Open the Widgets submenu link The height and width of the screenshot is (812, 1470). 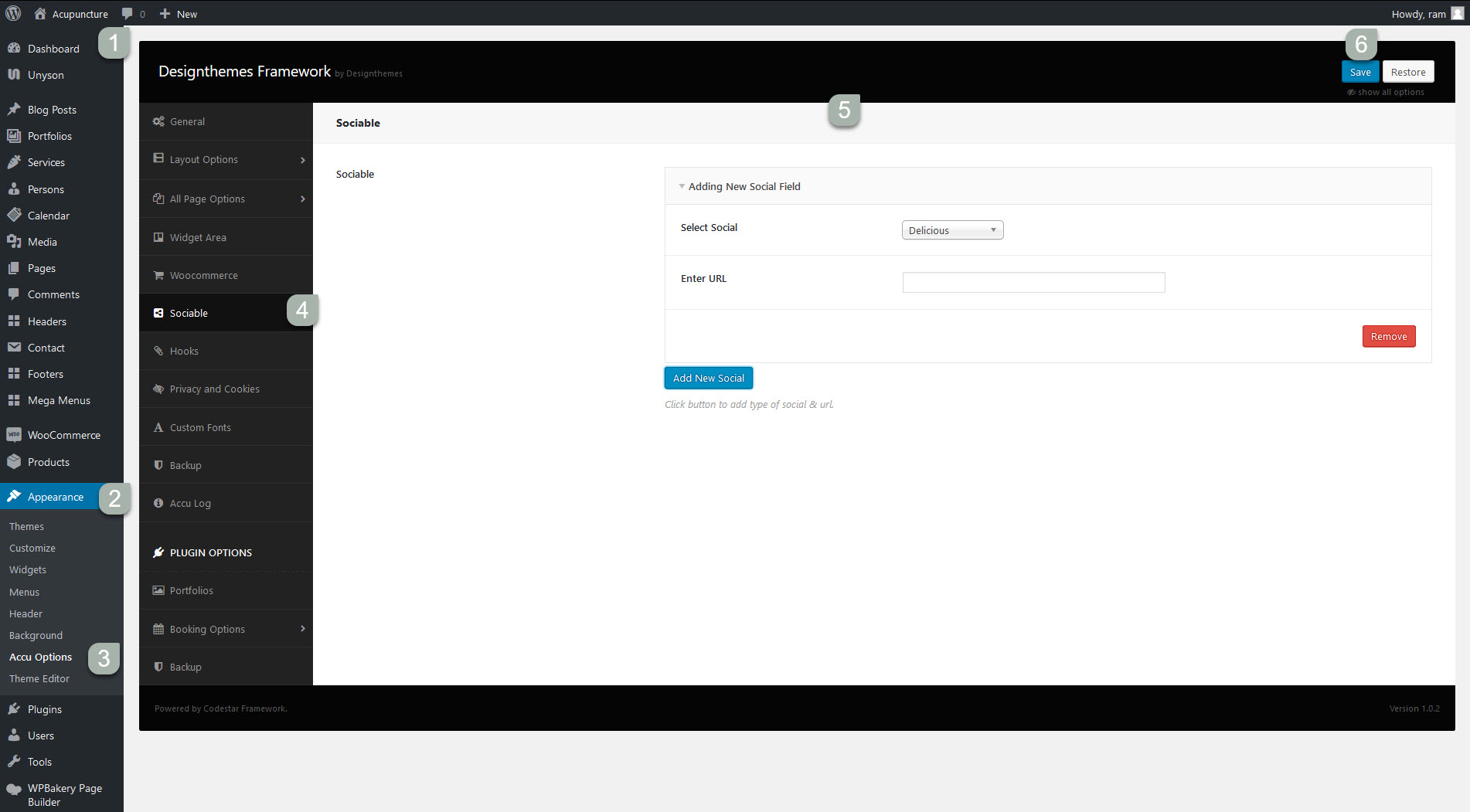[x=28, y=569]
